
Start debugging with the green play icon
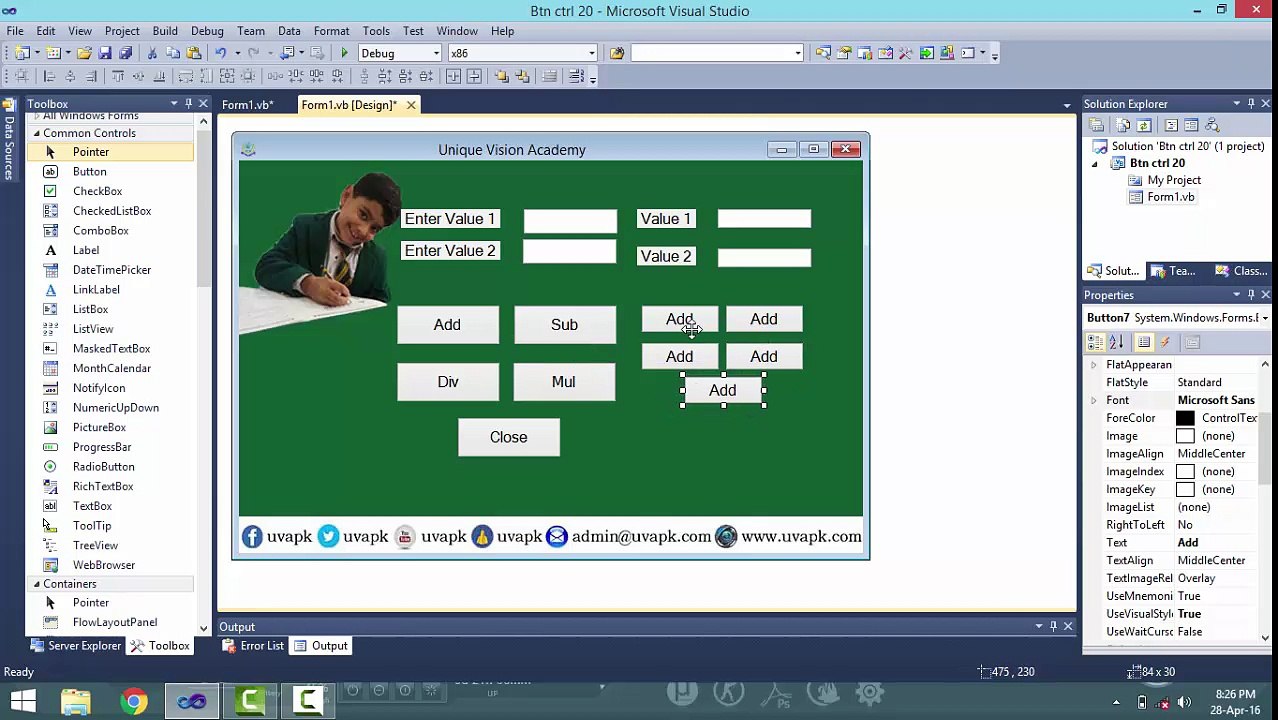coord(344,53)
